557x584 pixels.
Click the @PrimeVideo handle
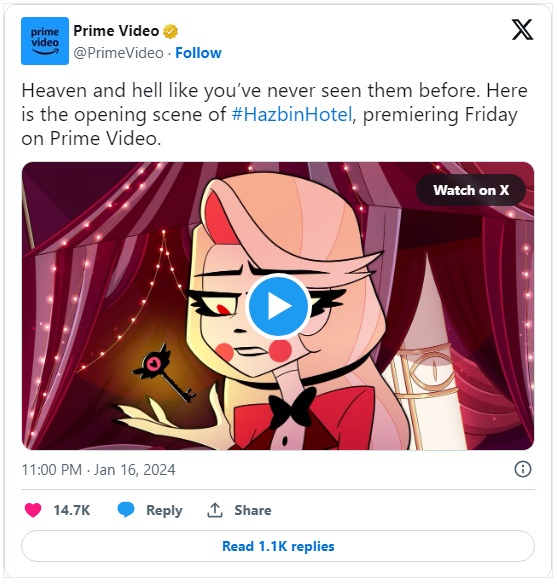118,53
